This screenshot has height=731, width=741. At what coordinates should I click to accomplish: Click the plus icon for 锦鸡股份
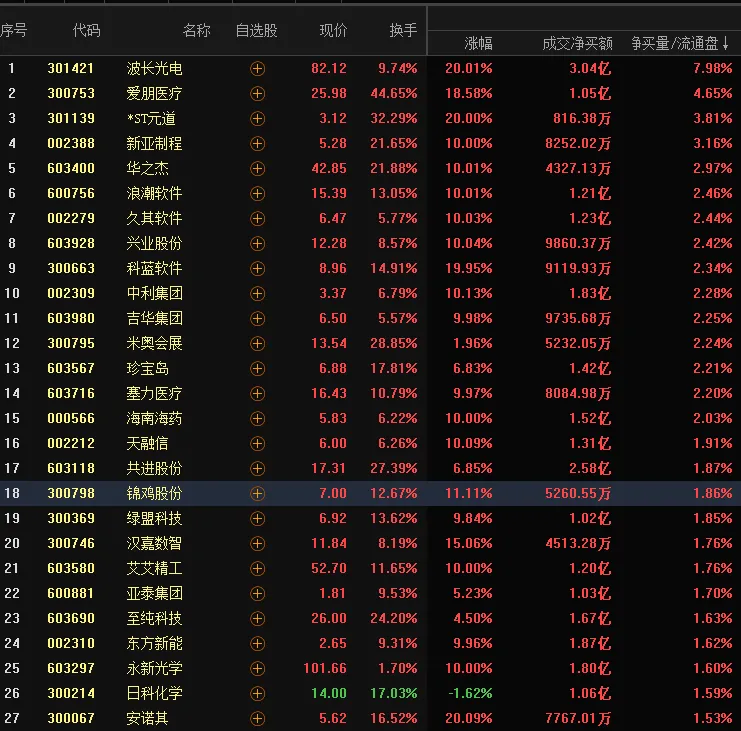[257, 493]
